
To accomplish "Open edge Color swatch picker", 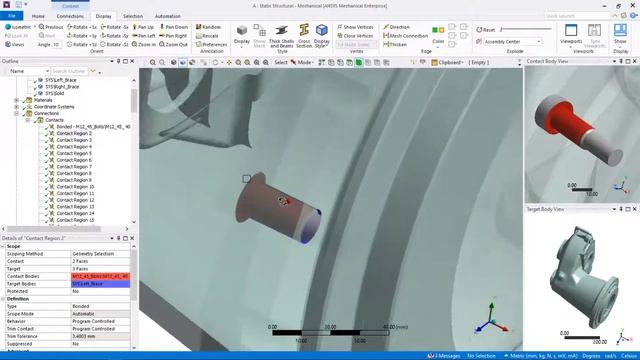I will click(438, 35).
